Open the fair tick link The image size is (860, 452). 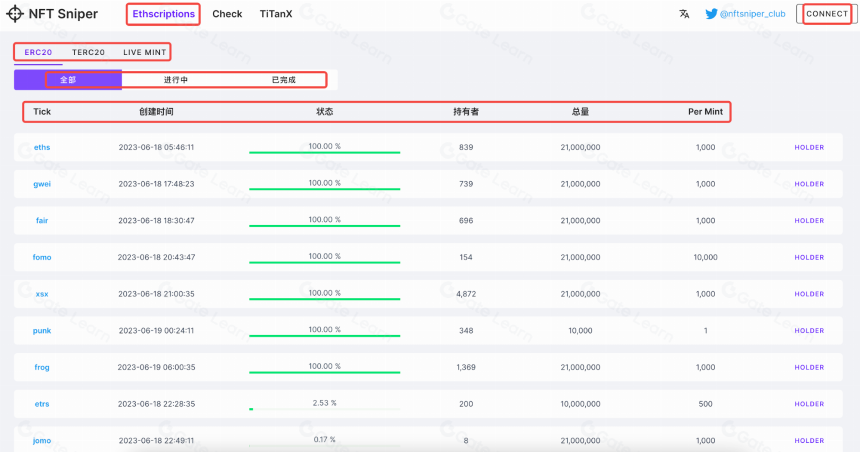point(42,221)
